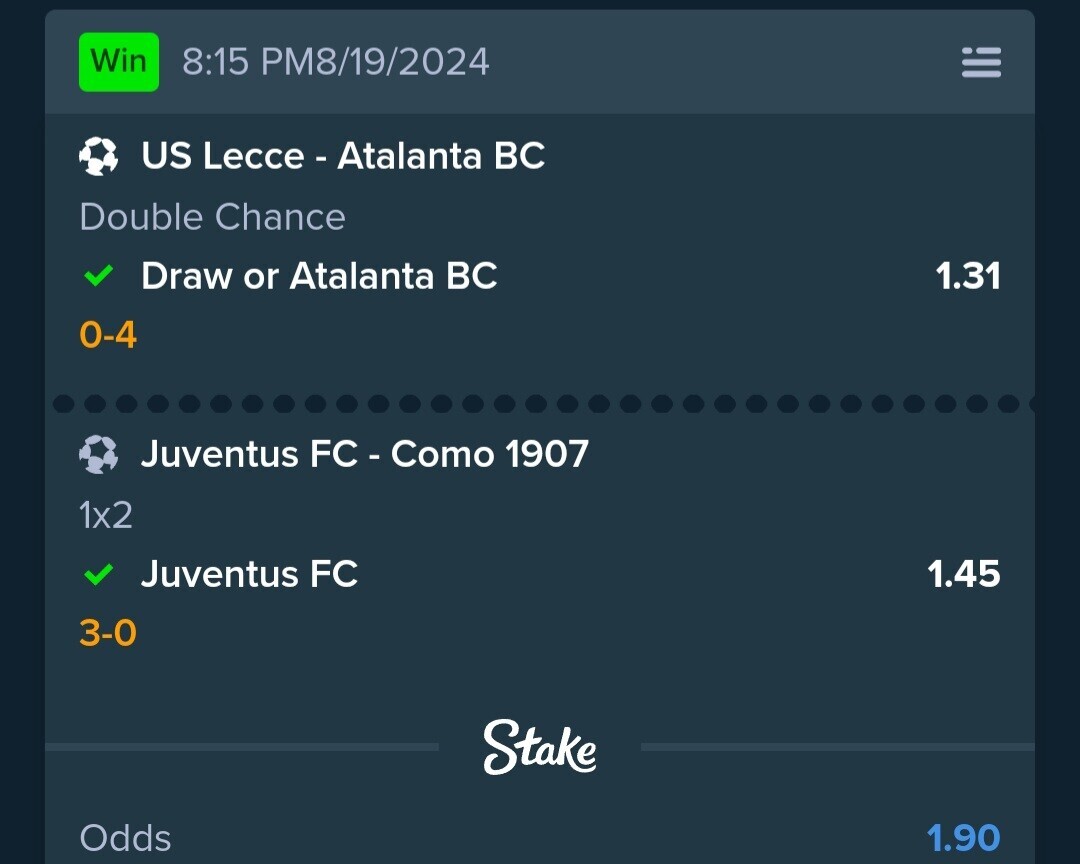Select the Draw or Atalanta BC selection

pos(319,276)
